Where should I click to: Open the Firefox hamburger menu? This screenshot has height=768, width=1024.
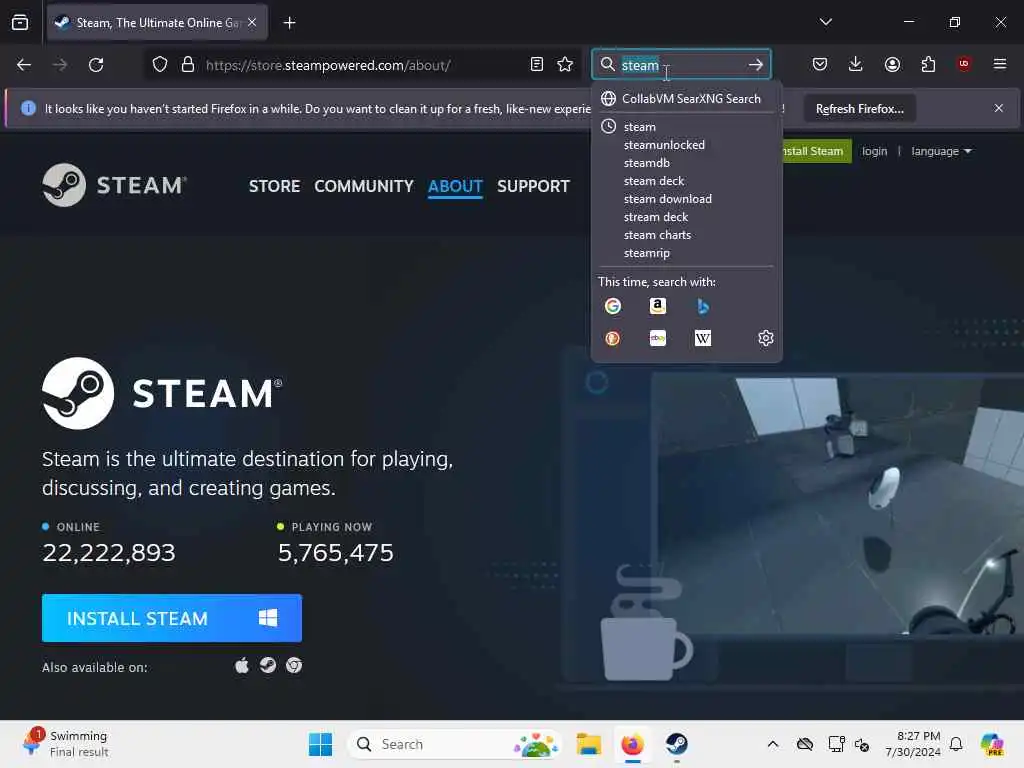click(1000, 64)
